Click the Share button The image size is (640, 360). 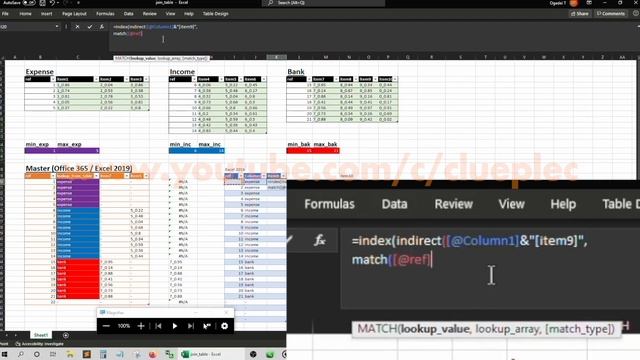[580, 13]
